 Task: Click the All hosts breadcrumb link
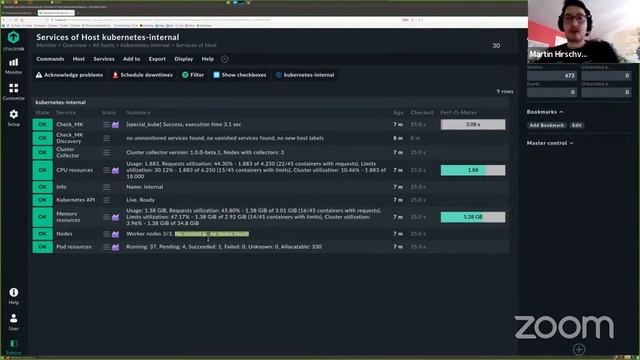coord(103,45)
